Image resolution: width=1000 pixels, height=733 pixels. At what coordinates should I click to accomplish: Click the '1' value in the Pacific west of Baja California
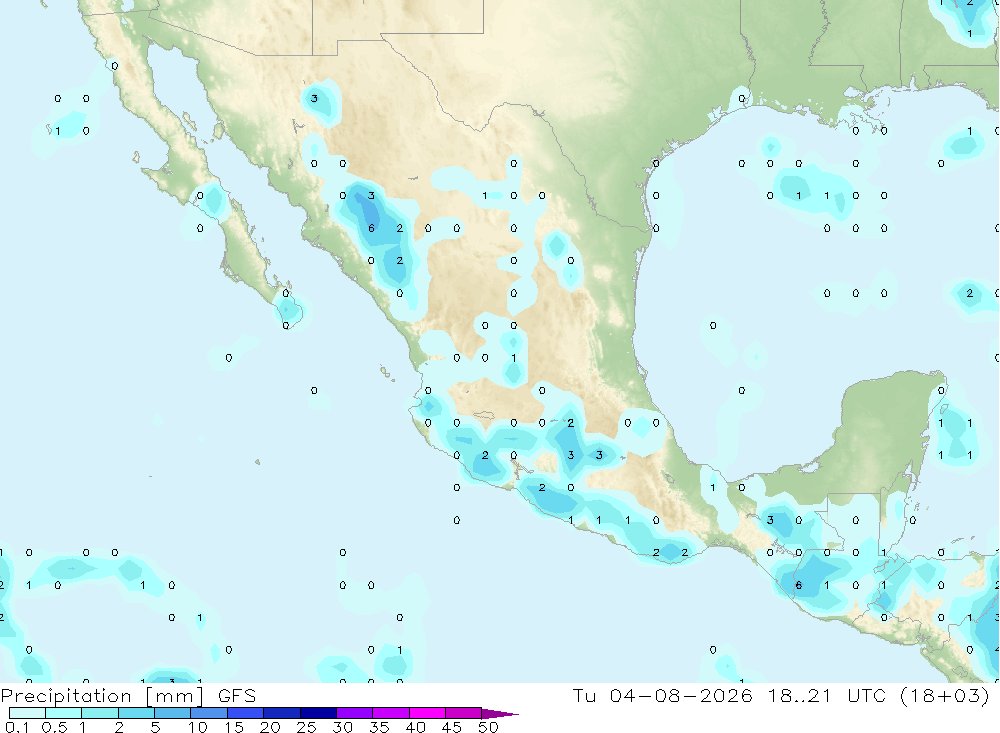[x=58, y=131]
